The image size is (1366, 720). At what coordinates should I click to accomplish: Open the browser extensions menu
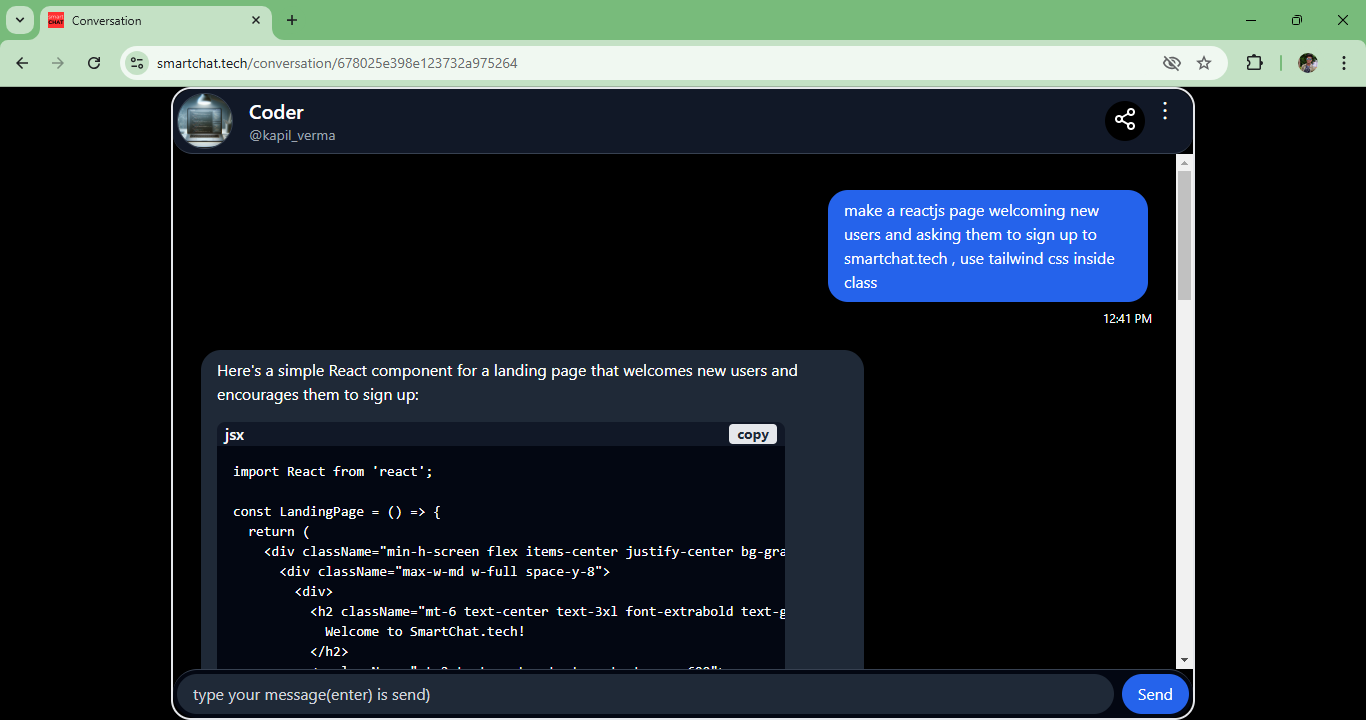click(x=1254, y=63)
